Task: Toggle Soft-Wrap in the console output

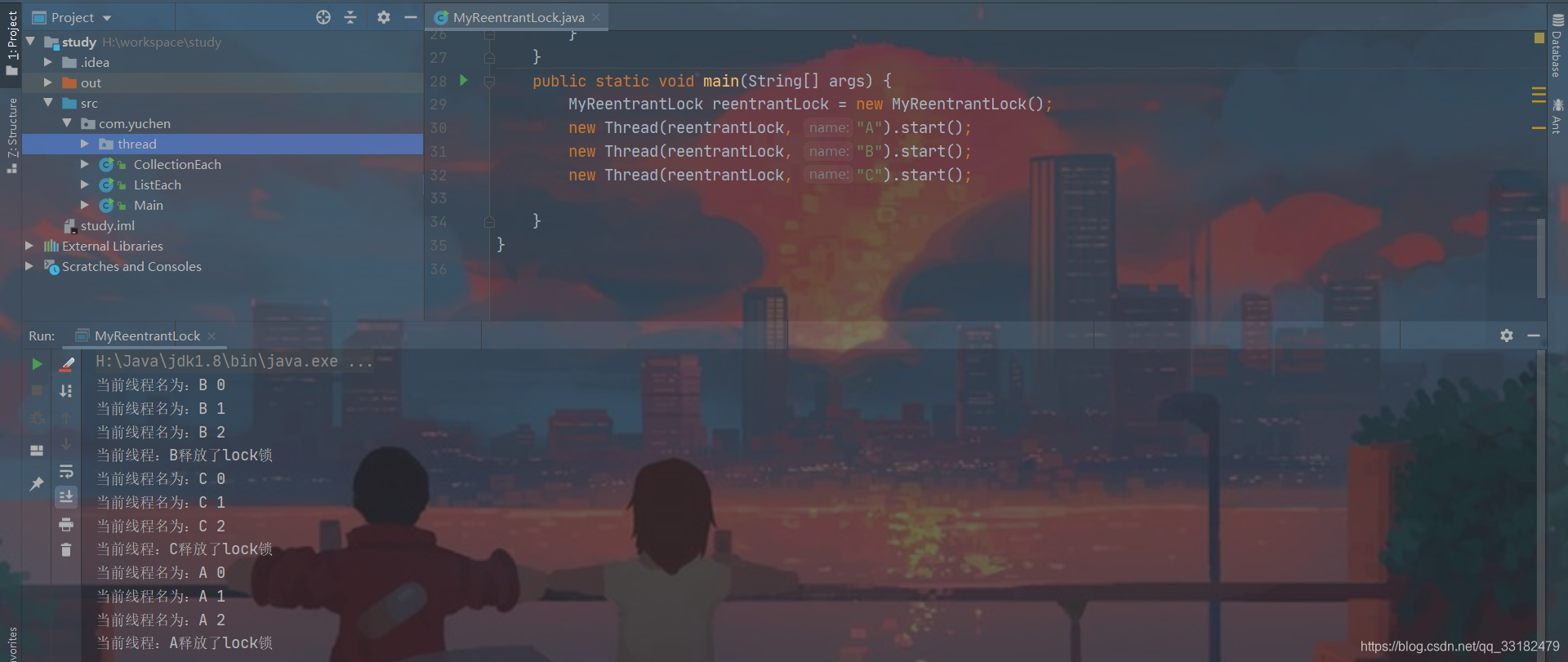Action: pos(67,471)
